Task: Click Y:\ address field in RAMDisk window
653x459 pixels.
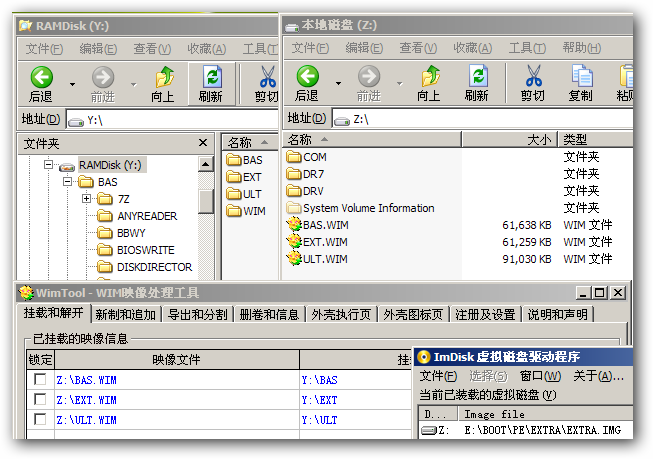Action: 172,121
